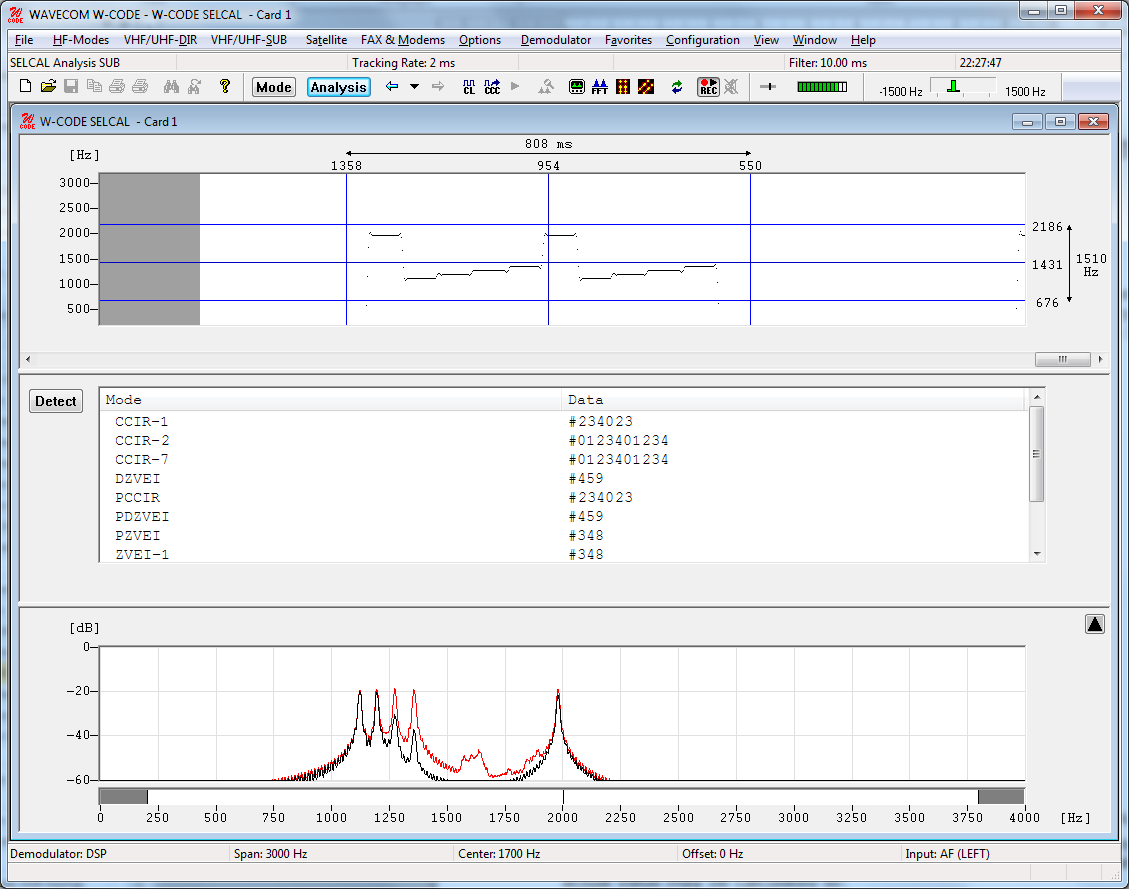Click the waterfall diagonal pattern icon
The width and height of the screenshot is (1129, 889).
(646, 87)
